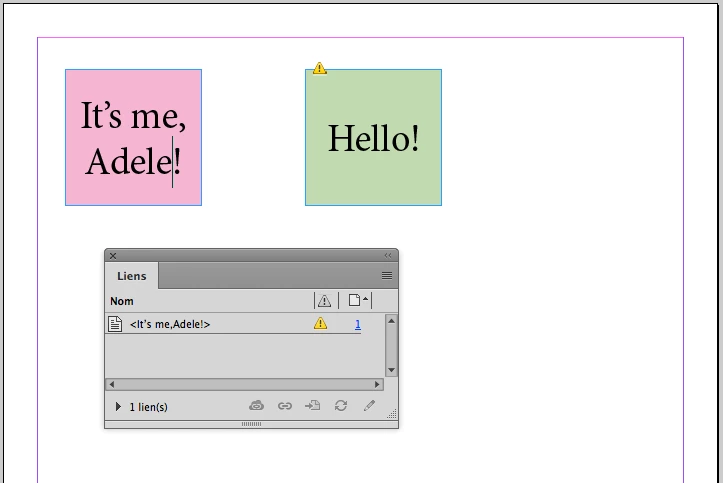
Task: Click inside the pink It's me, Adele! frame
Action: pyautogui.click(x=133, y=137)
